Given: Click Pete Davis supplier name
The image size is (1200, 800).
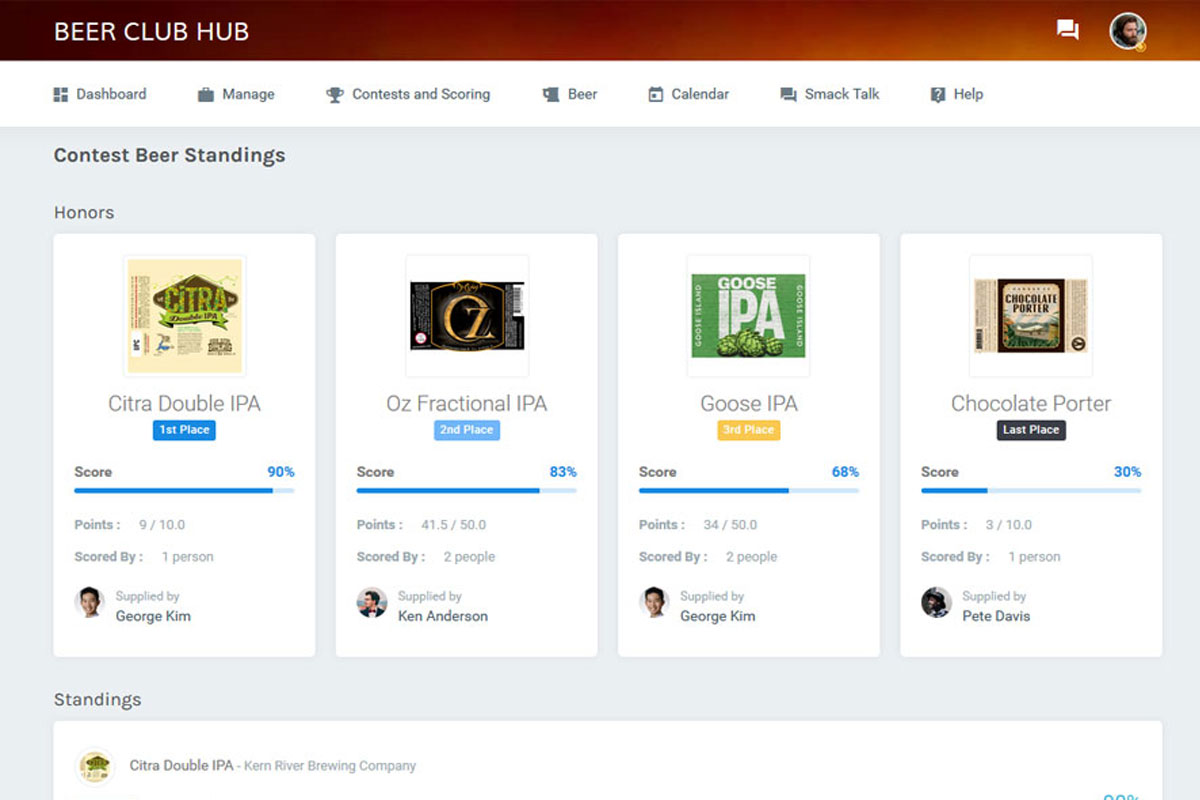Looking at the screenshot, I should click(x=996, y=616).
